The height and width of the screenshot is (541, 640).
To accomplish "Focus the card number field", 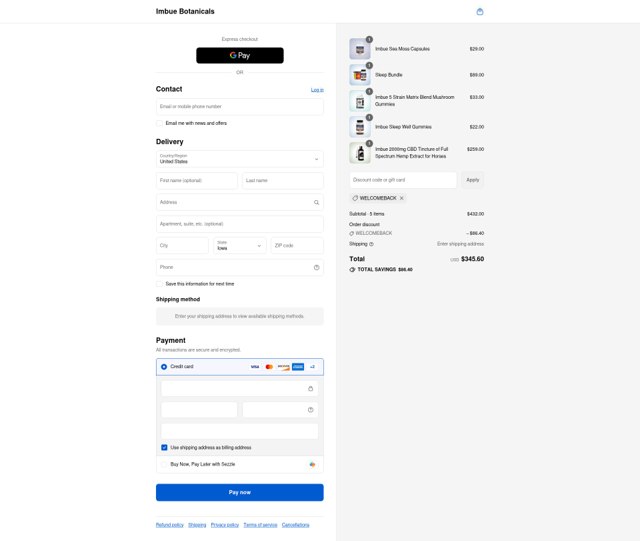I will point(240,389).
